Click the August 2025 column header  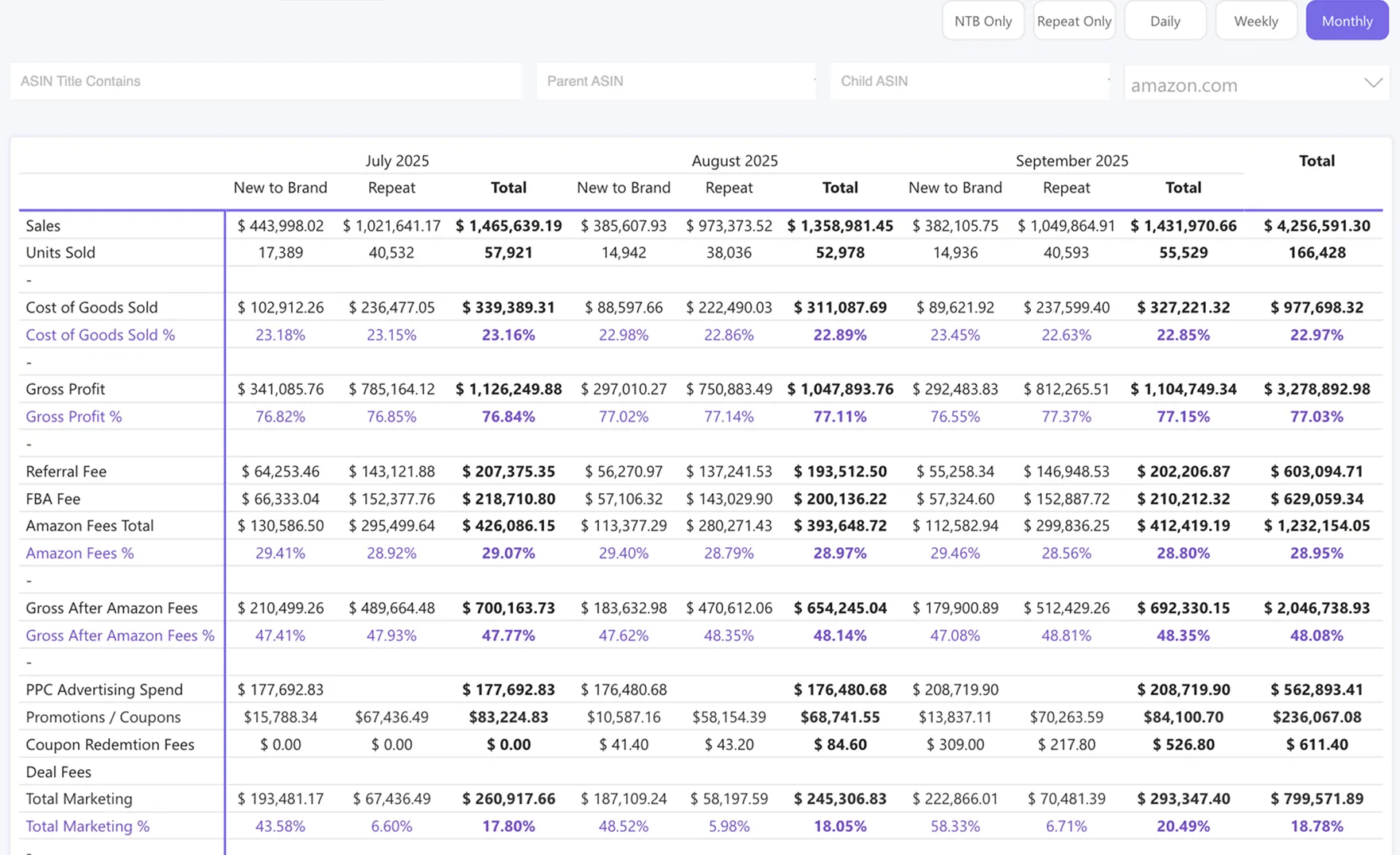pos(734,161)
